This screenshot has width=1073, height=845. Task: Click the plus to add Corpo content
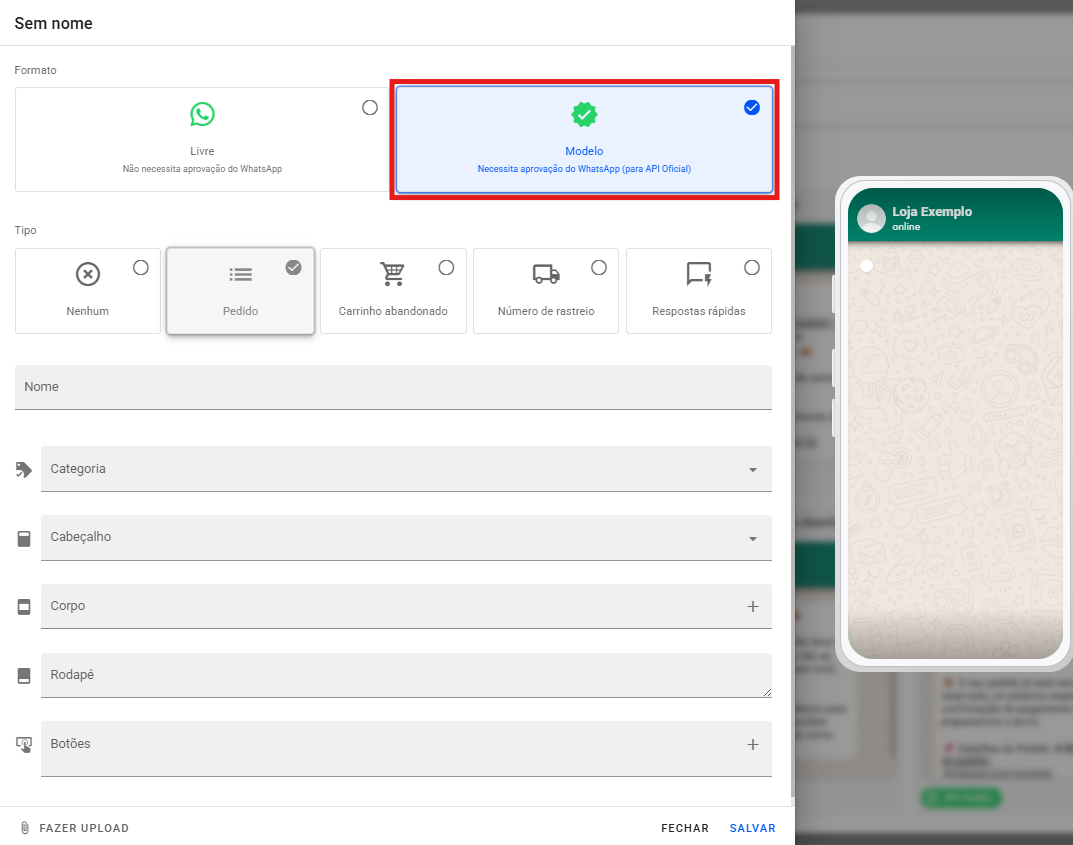pos(752,607)
